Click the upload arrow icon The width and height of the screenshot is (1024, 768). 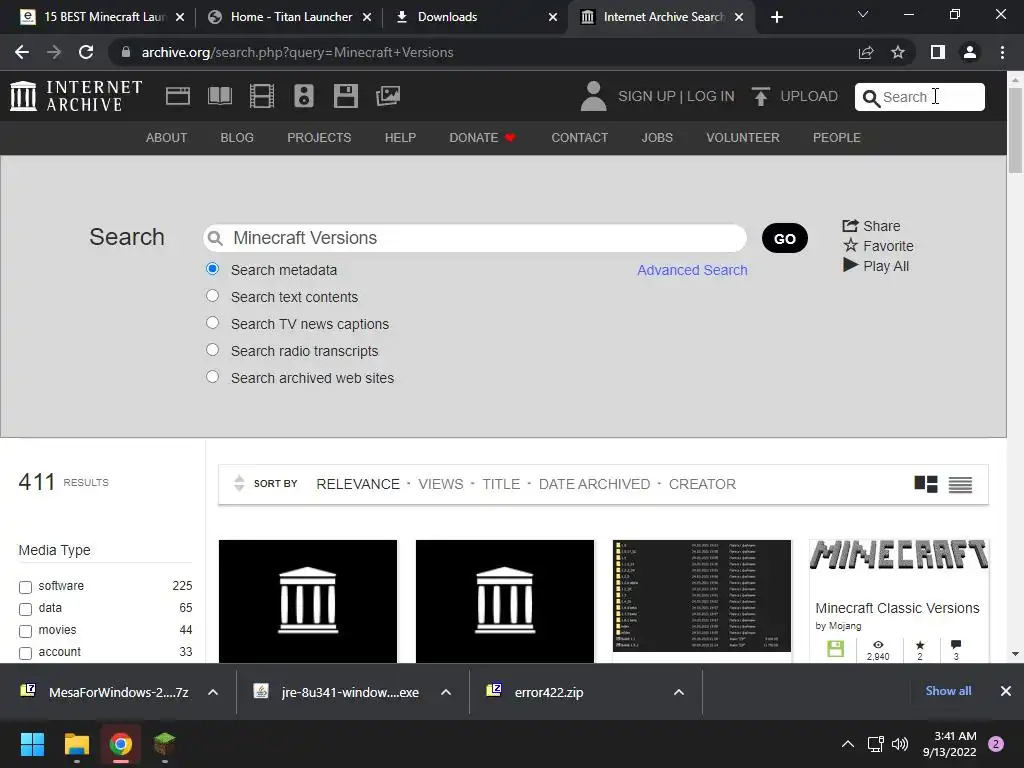pos(760,96)
